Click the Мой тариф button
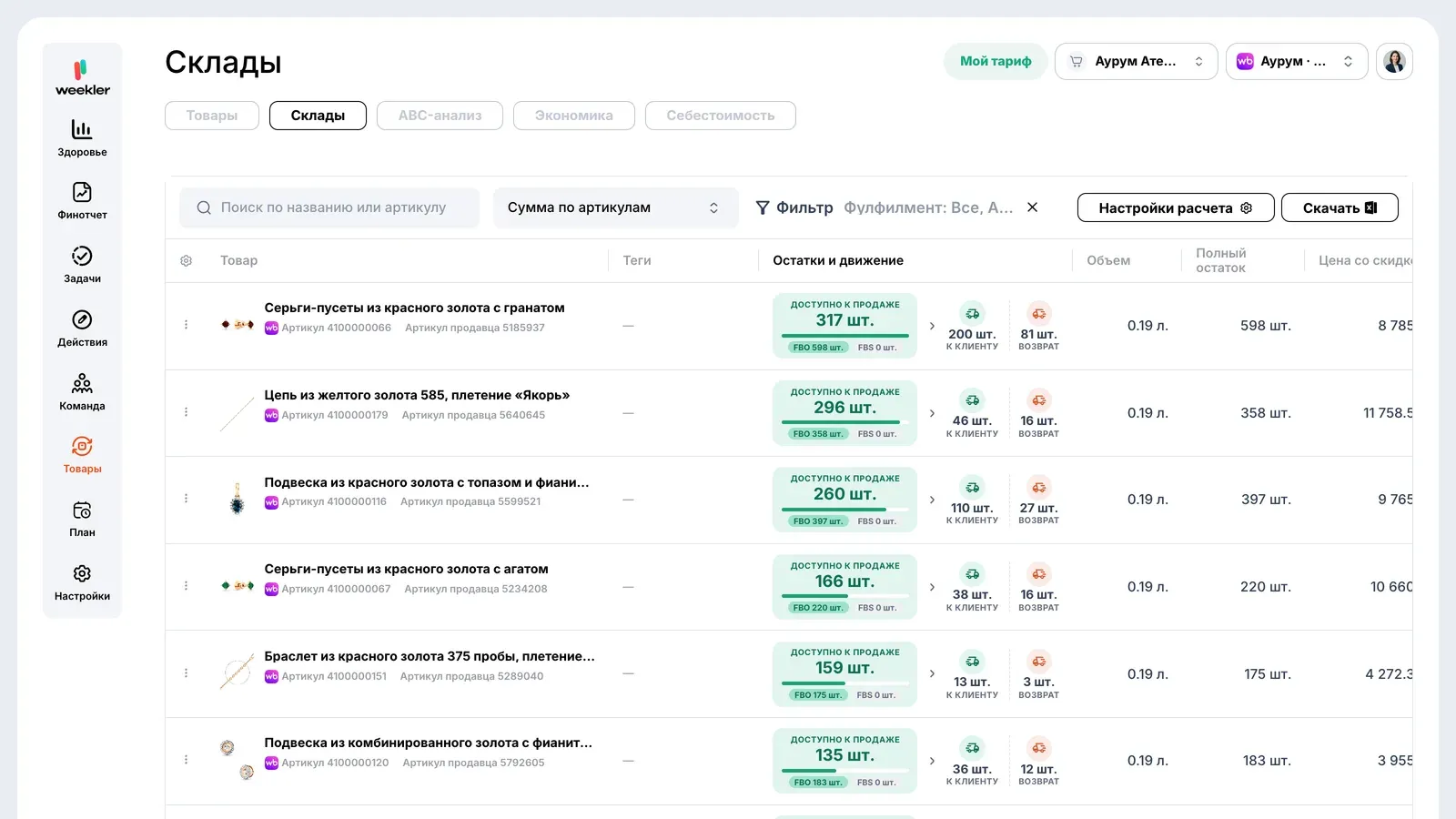The height and width of the screenshot is (819, 1456). [x=996, y=62]
